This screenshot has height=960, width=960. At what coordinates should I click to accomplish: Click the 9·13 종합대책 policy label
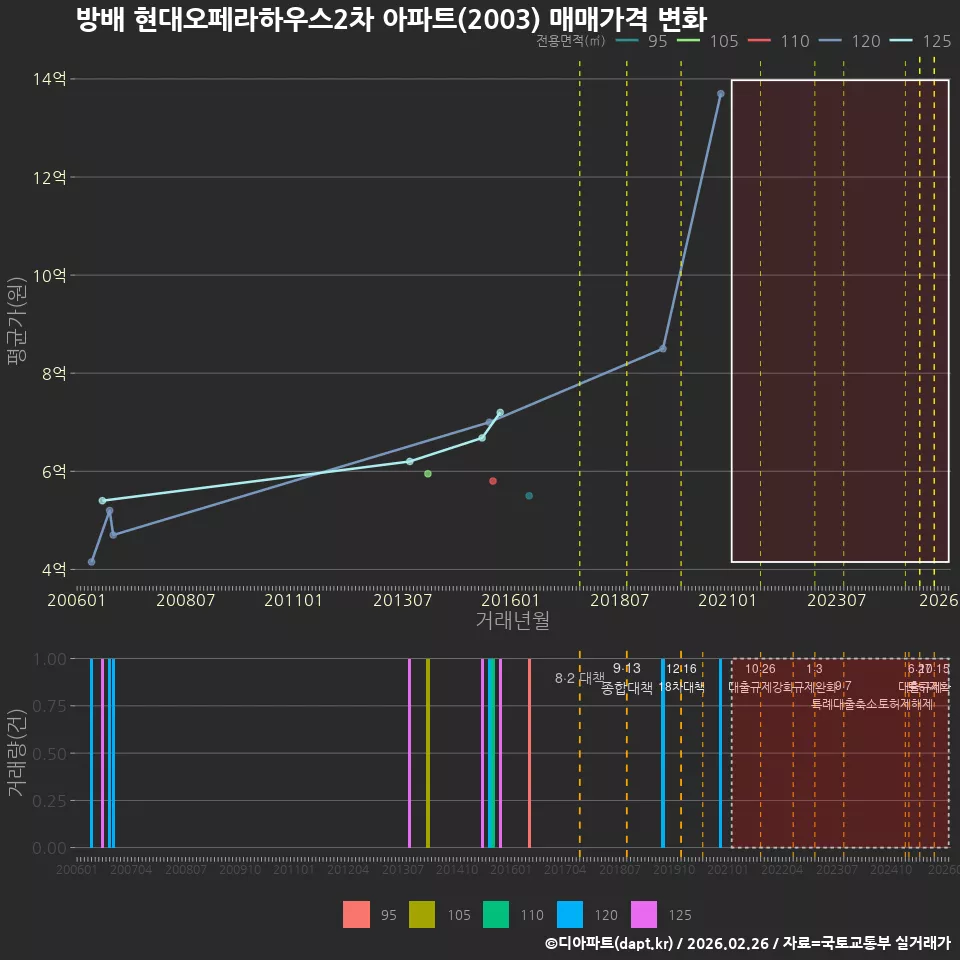pyautogui.click(x=627, y=678)
